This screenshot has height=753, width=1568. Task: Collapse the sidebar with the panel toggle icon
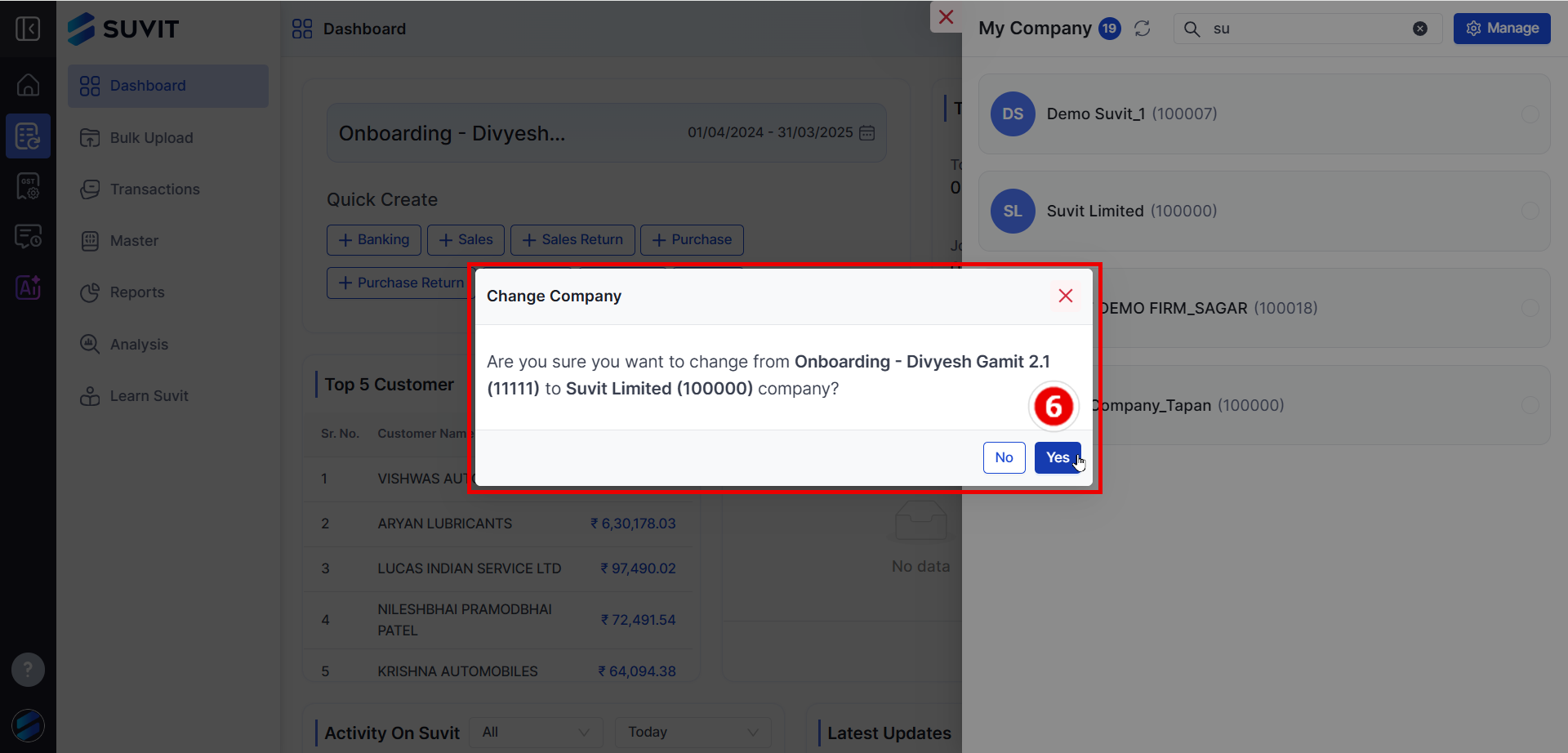coord(28,29)
